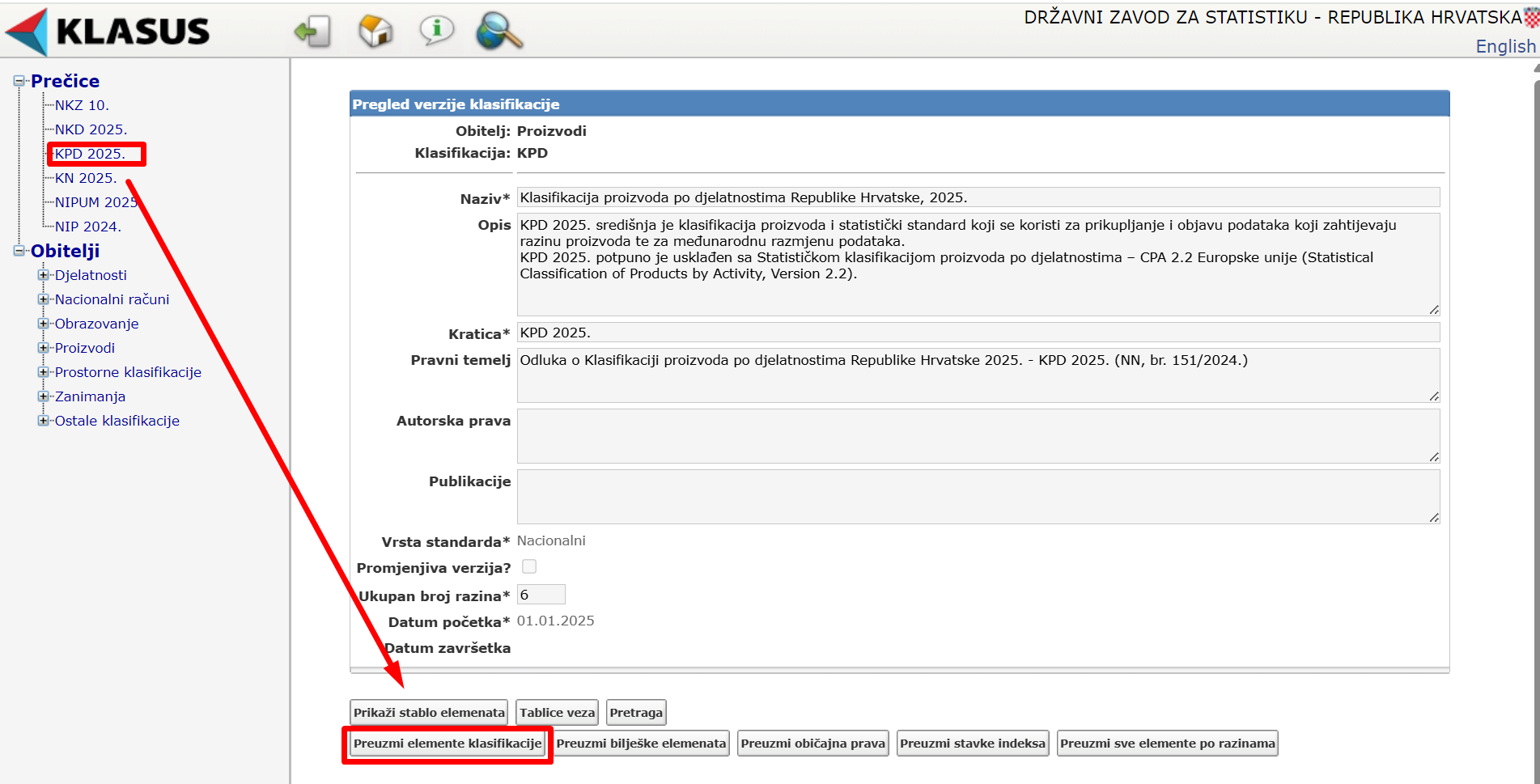
Task: Toggle the Promjenjiva verzija checkbox
Action: click(529, 566)
